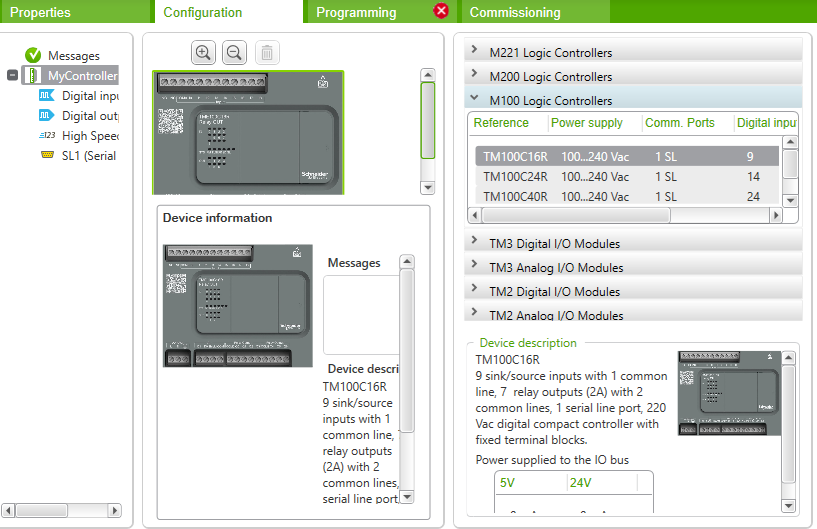Click the catalog table scroll right arrow
The width and height of the screenshot is (817, 529).
coord(776,215)
